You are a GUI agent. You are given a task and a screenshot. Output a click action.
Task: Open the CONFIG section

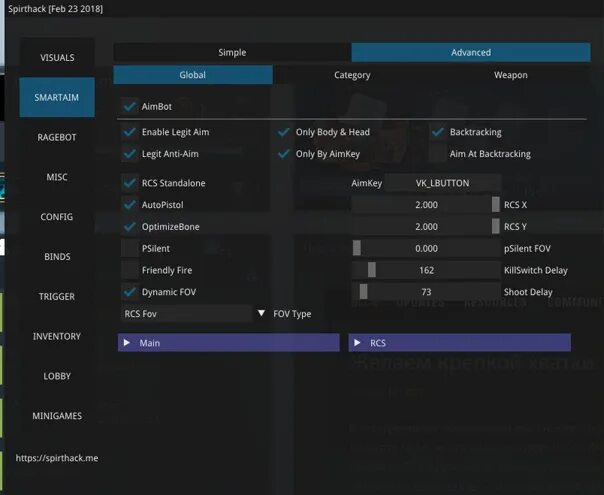(57, 217)
